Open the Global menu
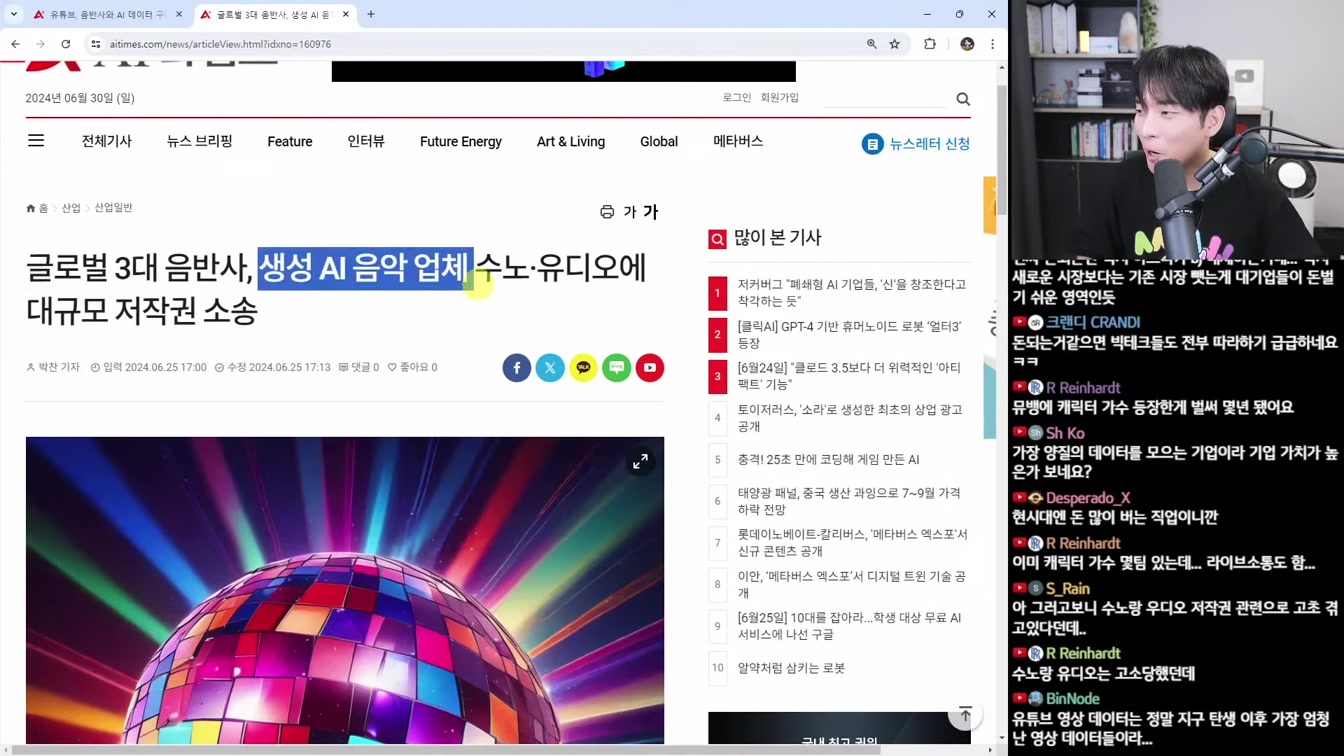1344x756 pixels. pos(659,142)
